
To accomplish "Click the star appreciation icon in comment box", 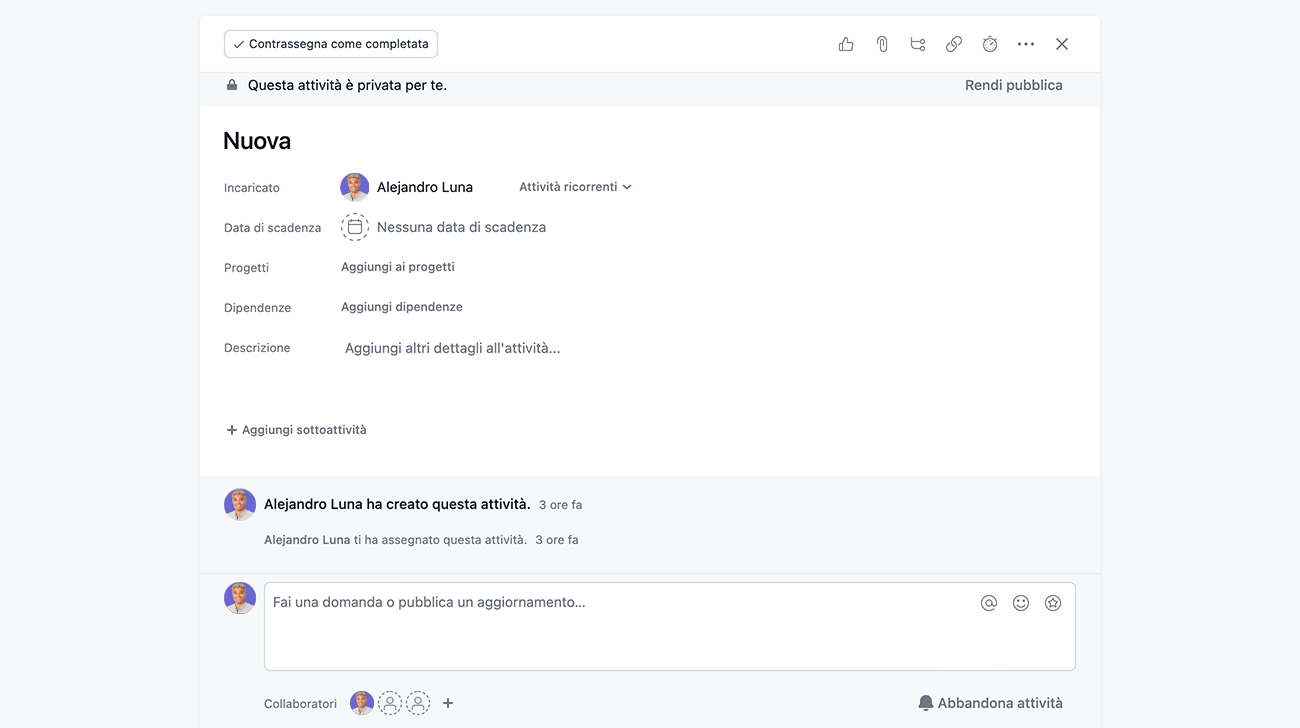I will pyautogui.click(x=1053, y=603).
